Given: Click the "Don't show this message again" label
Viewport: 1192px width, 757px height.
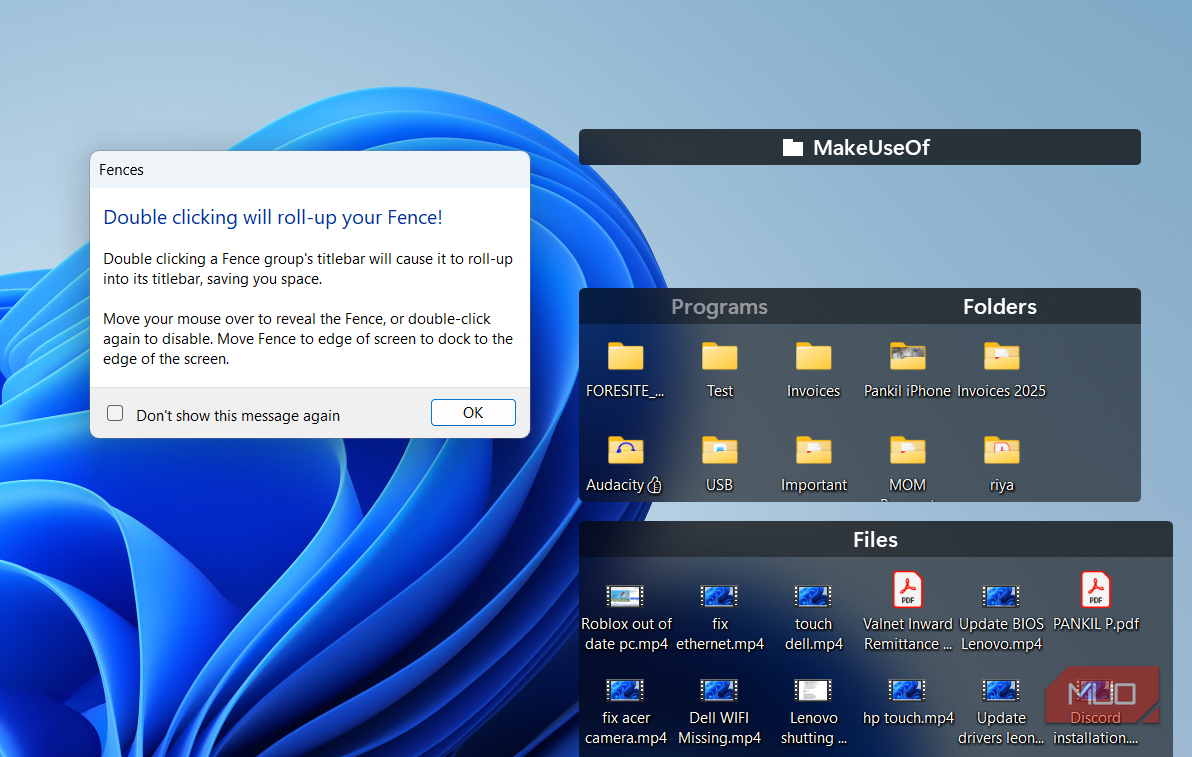Looking at the screenshot, I should tap(238, 416).
